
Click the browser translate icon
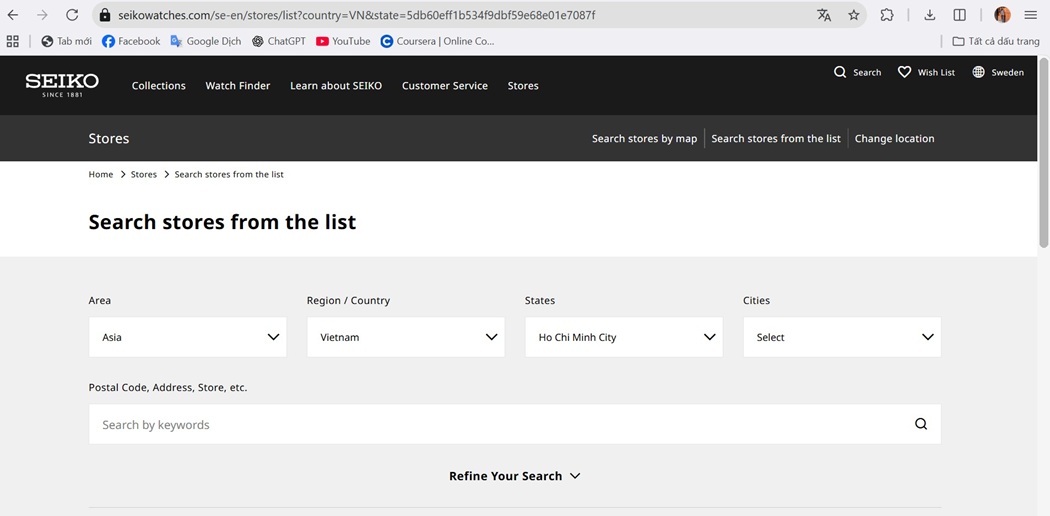[824, 15]
